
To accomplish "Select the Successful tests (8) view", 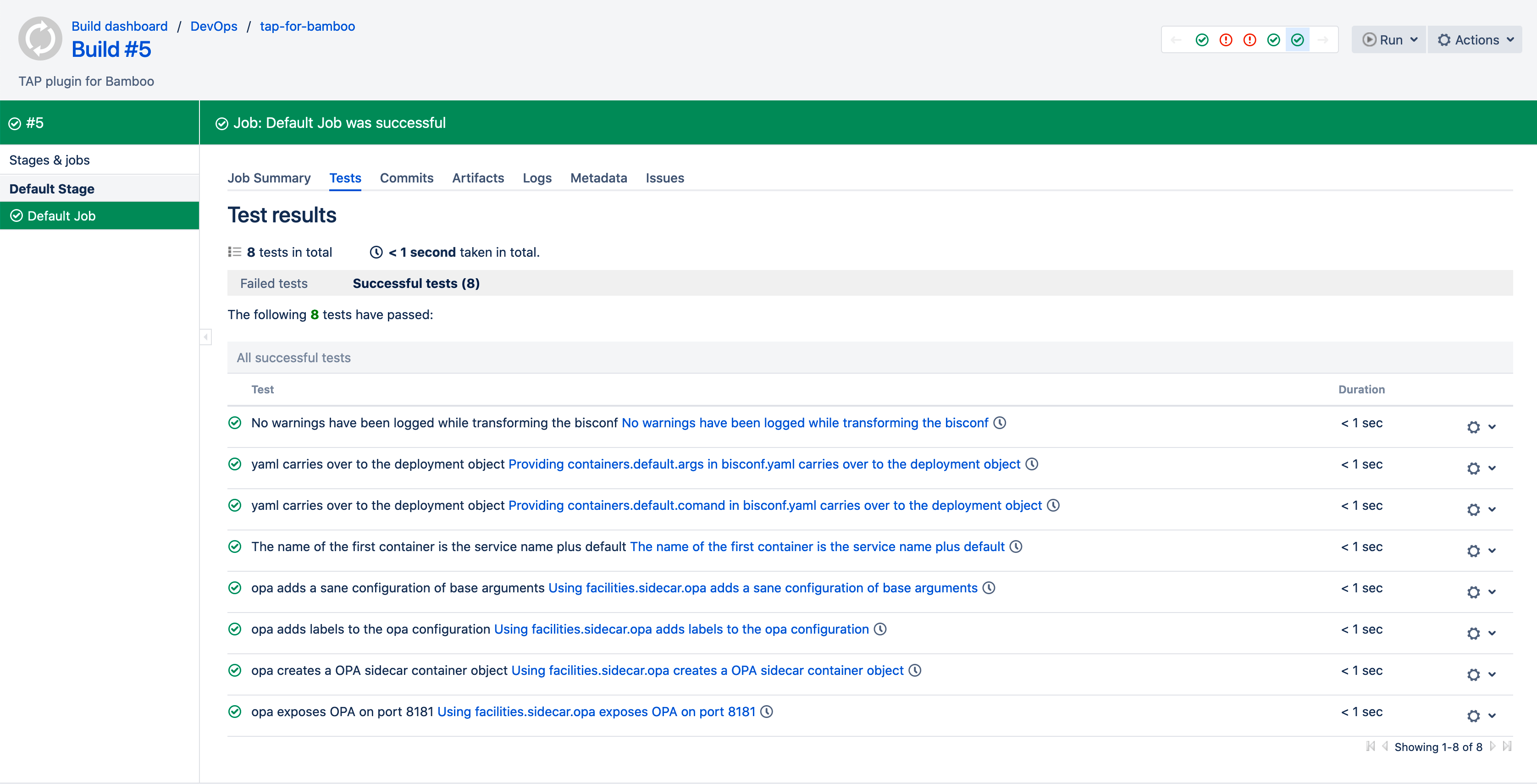I will 416,283.
